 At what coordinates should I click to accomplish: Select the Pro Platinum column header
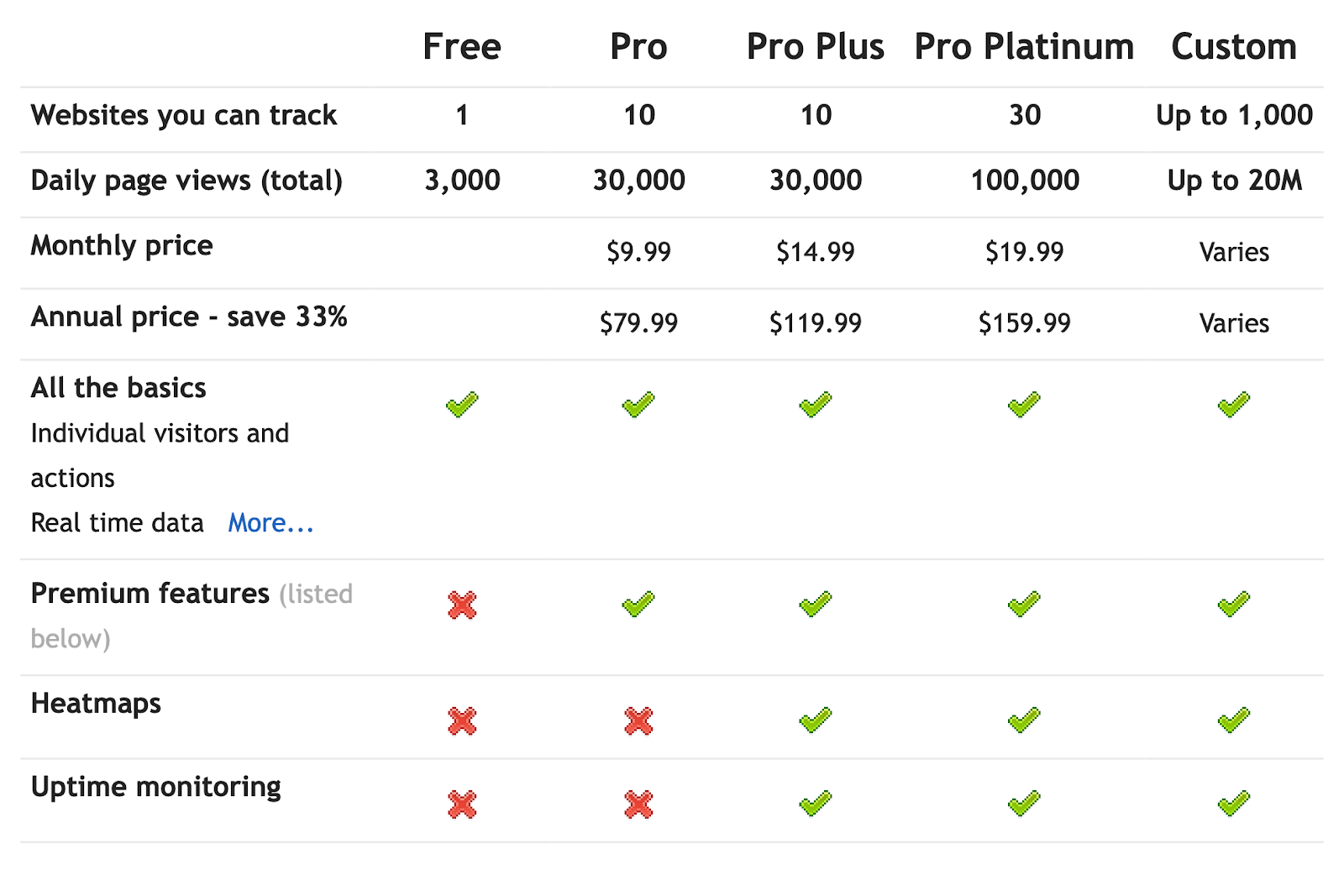click(1024, 47)
